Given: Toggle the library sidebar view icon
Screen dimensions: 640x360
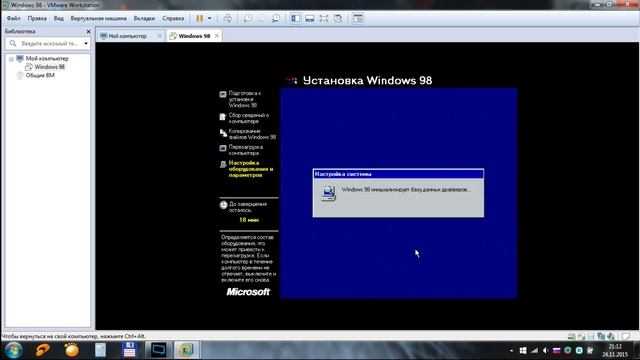Looking at the screenshot, I should click(x=296, y=18).
